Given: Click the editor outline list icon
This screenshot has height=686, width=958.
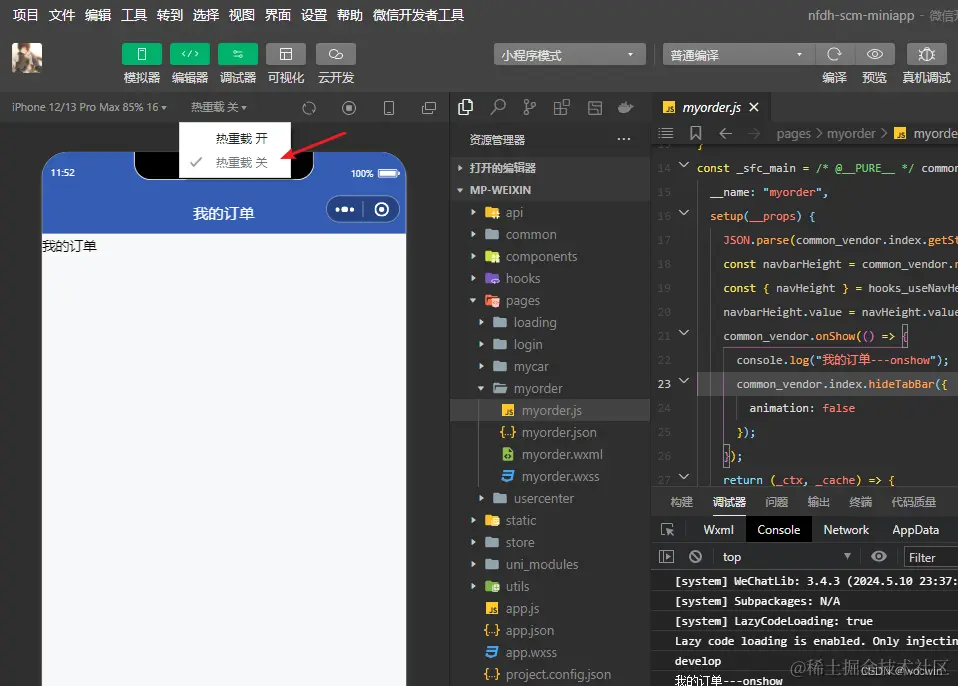Looking at the screenshot, I should pyautogui.click(x=666, y=133).
